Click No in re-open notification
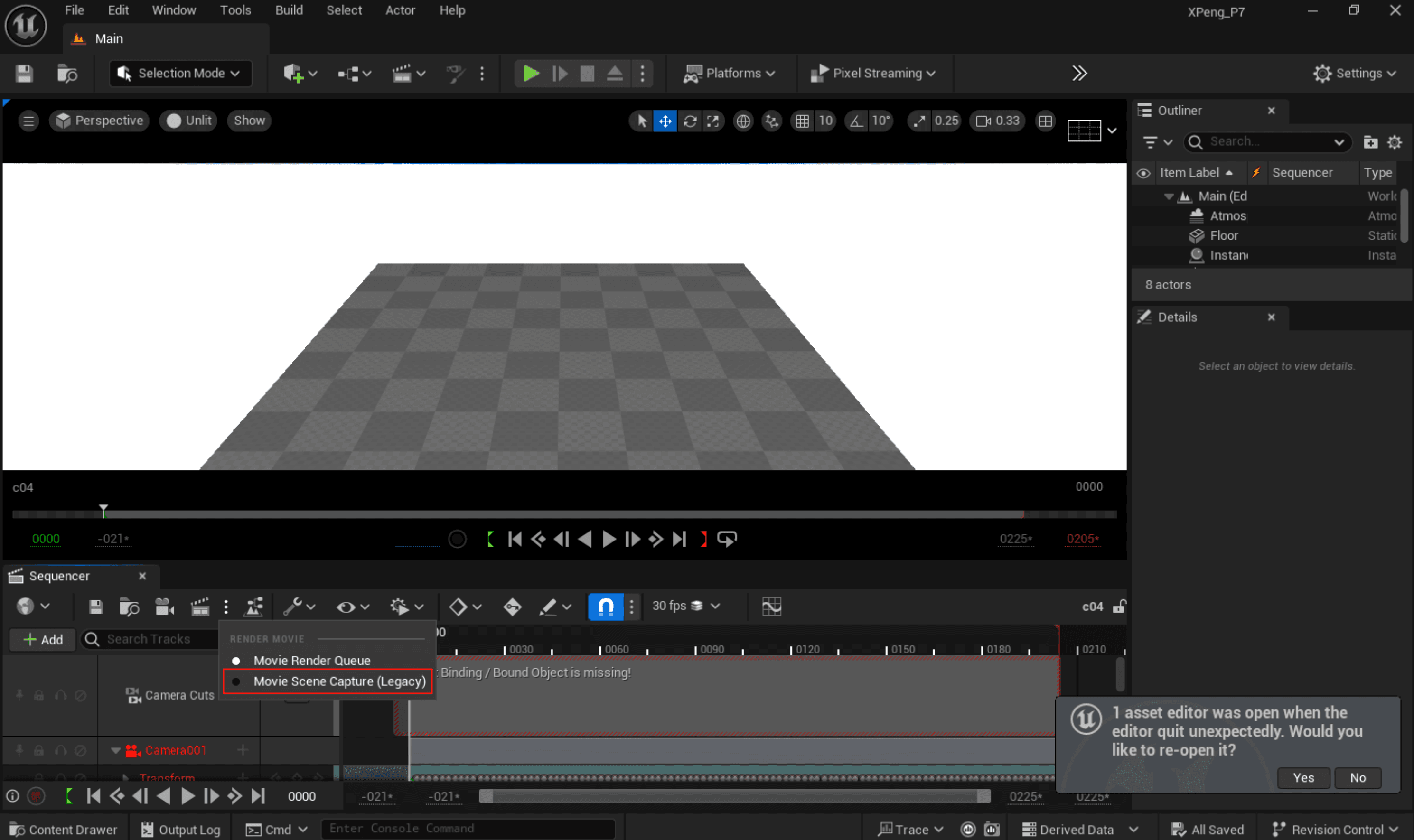Screen dimensions: 1414x840 pyautogui.click(x=1358, y=778)
